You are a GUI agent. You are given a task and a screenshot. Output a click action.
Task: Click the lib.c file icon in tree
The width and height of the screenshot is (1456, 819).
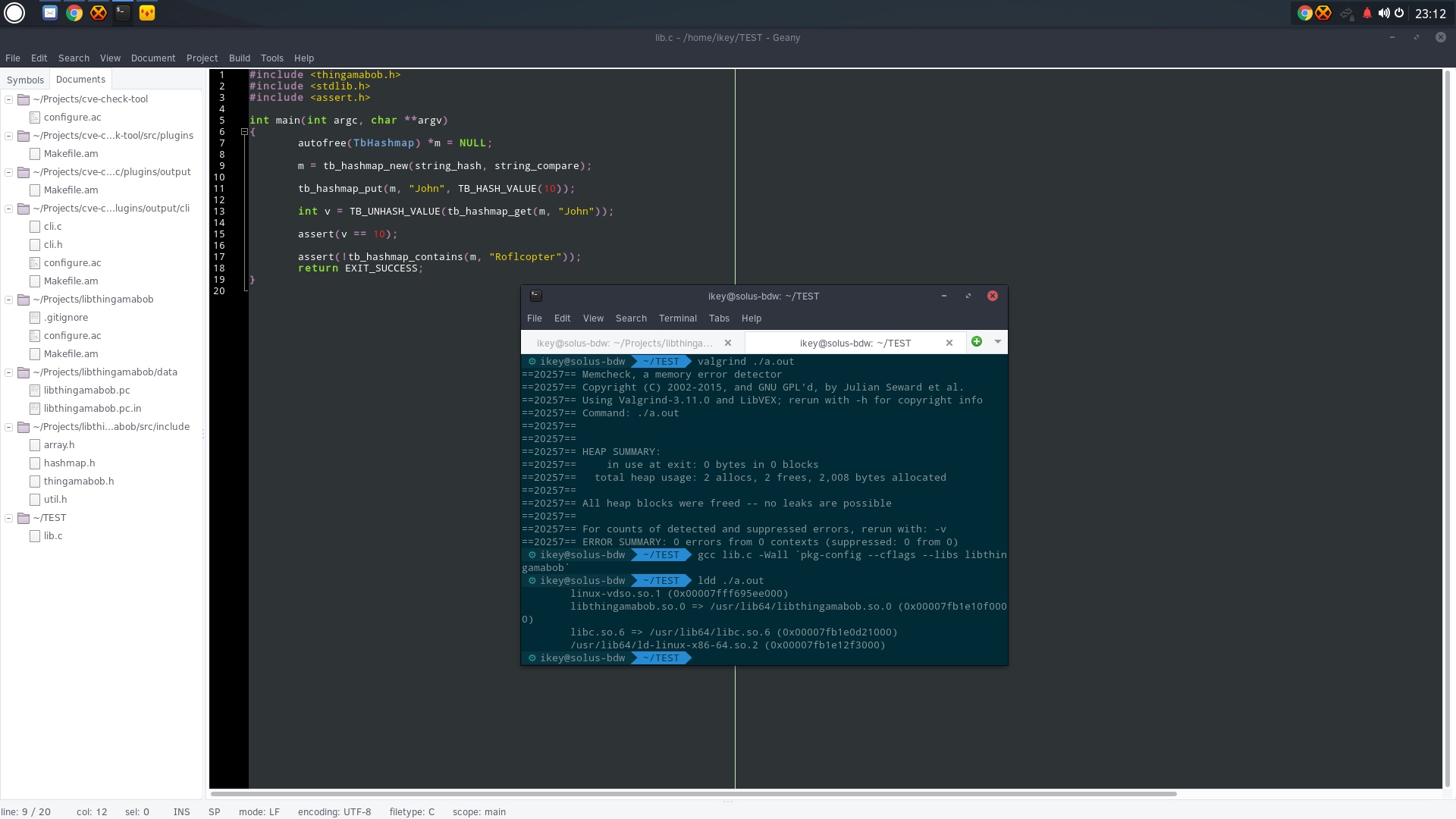coord(35,536)
